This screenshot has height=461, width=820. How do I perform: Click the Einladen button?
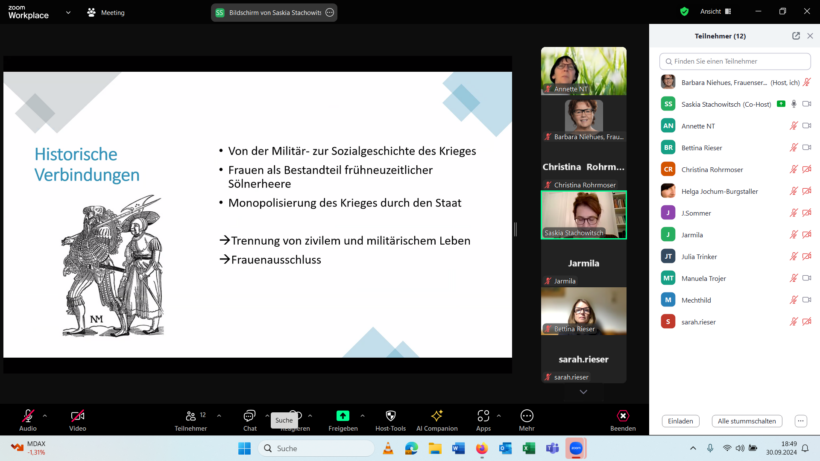pos(681,421)
